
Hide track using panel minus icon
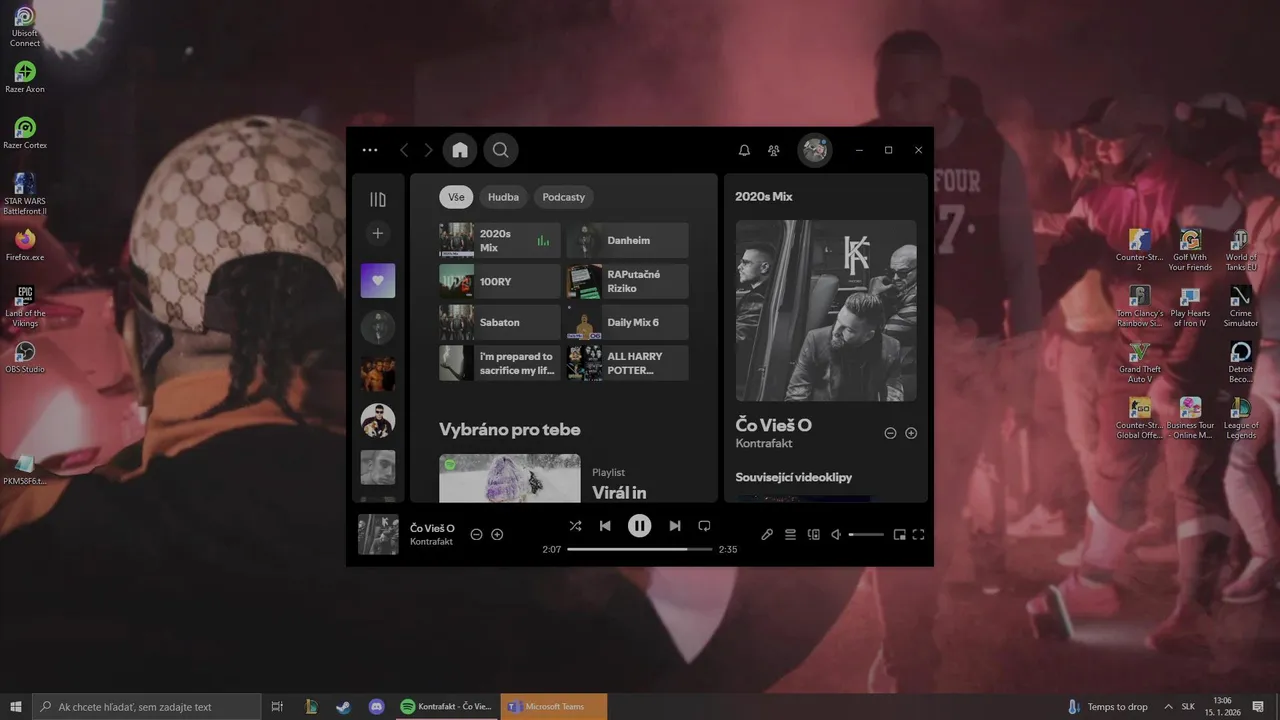click(890, 433)
